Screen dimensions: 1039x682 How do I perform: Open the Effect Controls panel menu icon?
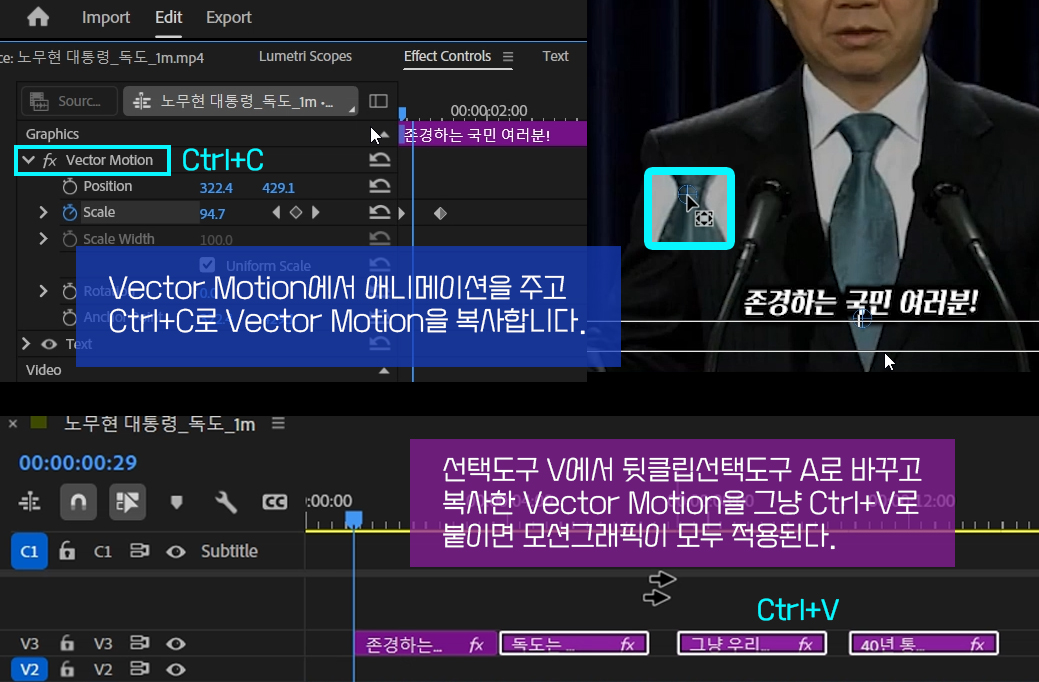(508, 57)
